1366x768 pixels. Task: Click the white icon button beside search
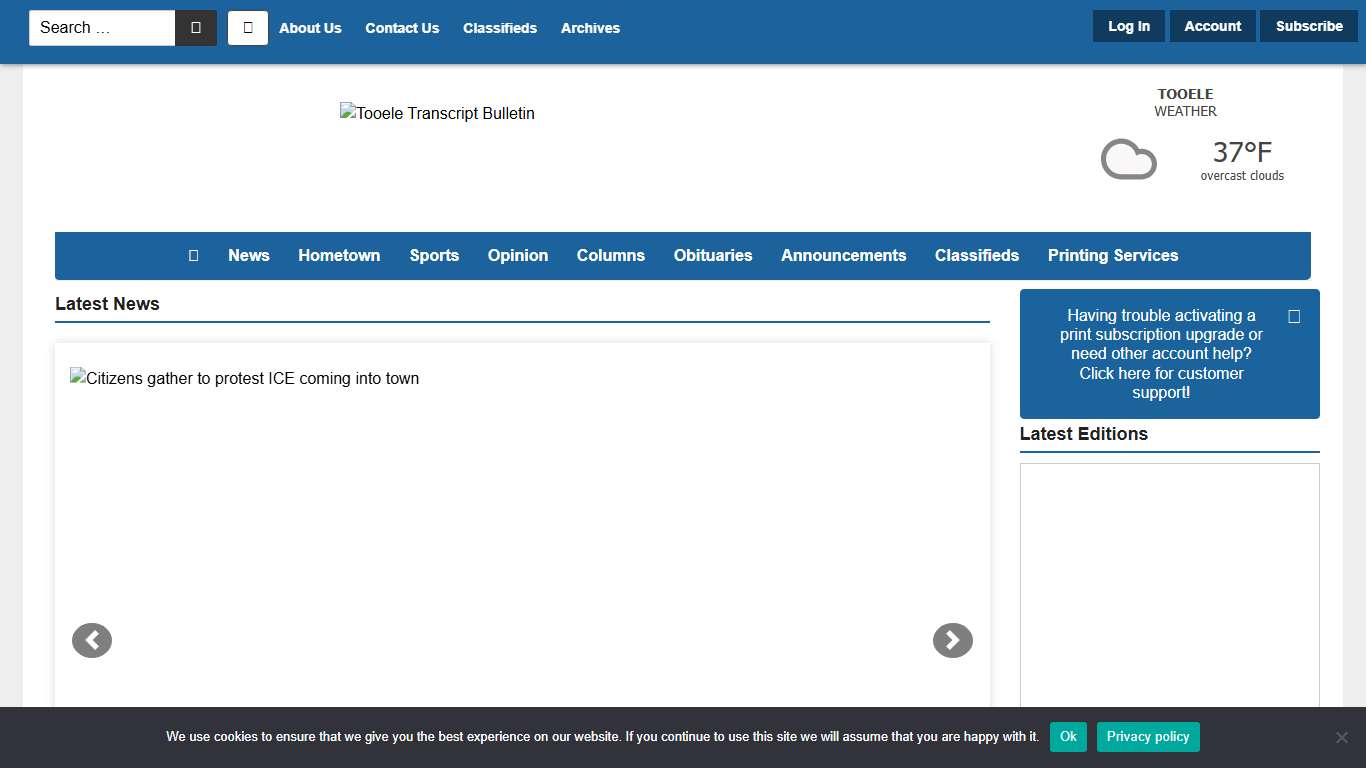click(248, 28)
